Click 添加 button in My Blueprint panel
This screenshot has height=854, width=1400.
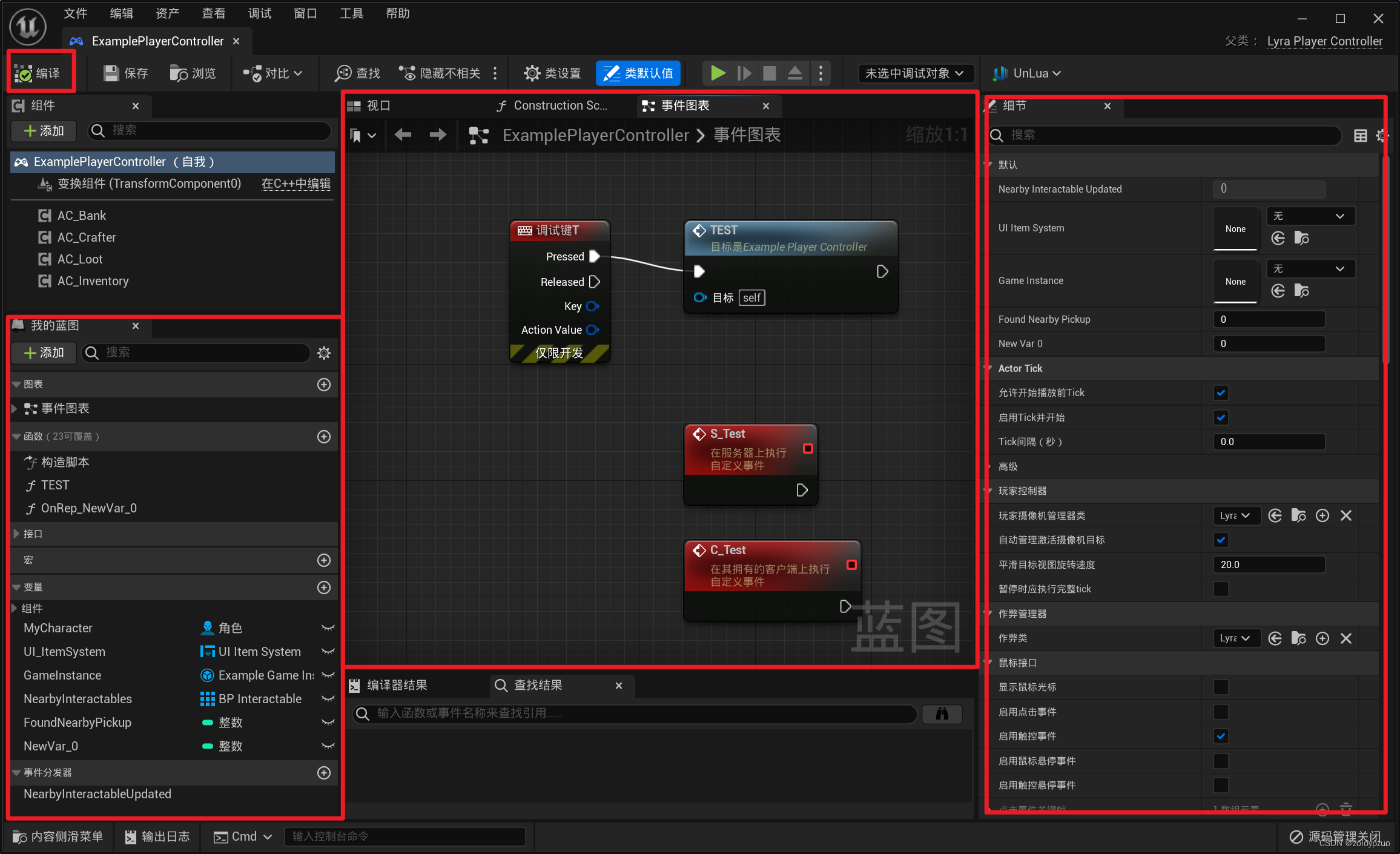[44, 353]
